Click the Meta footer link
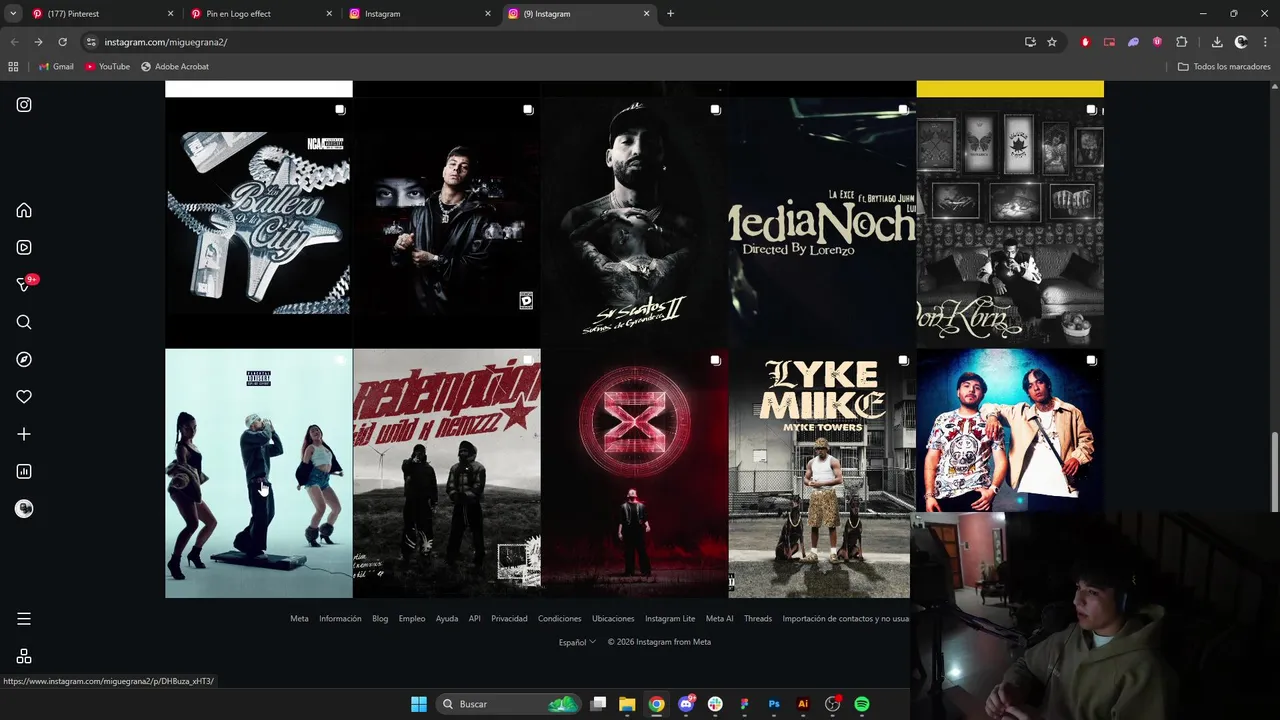This screenshot has width=1280, height=720. [x=299, y=619]
